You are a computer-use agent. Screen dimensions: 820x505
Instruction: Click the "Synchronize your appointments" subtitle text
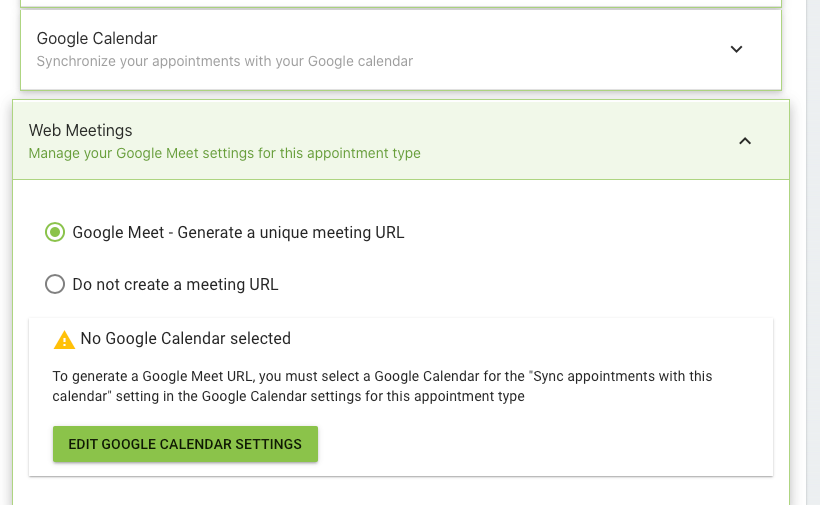[x=224, y=61]
